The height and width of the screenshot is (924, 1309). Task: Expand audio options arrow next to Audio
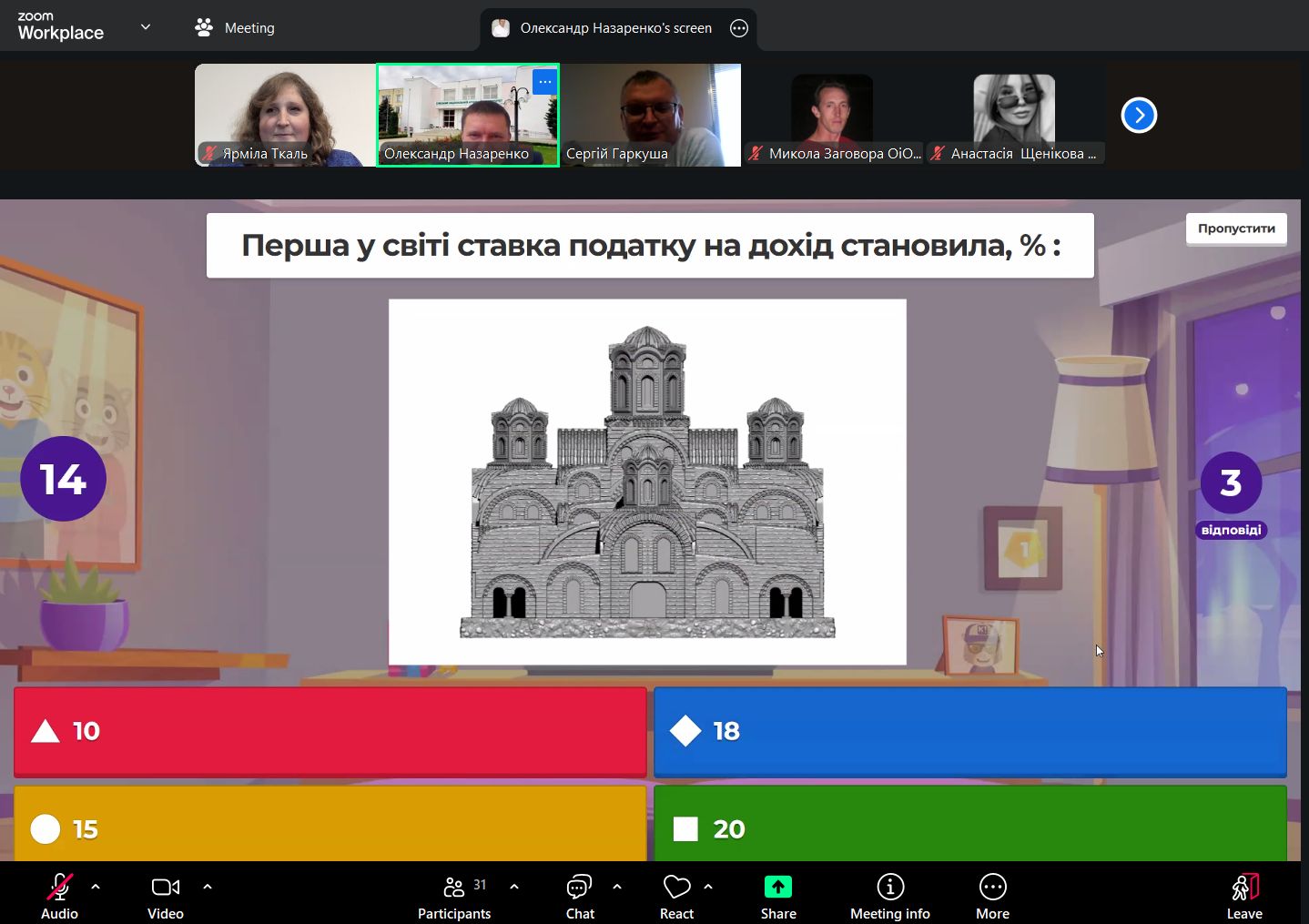pyautogui.click(x=96, y=886)
